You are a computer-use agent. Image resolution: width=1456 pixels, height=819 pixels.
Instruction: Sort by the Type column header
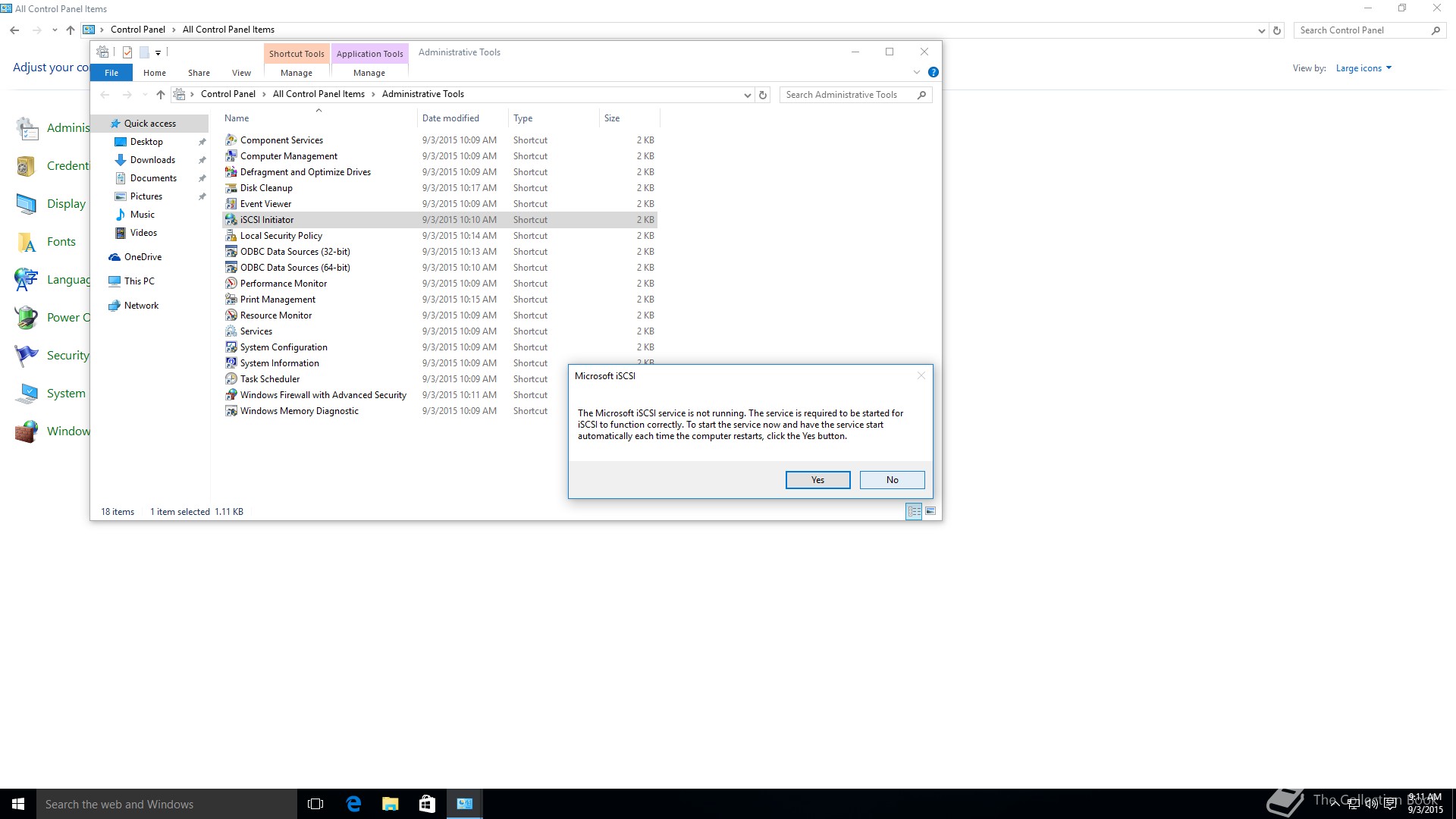[x=554, y=118]
